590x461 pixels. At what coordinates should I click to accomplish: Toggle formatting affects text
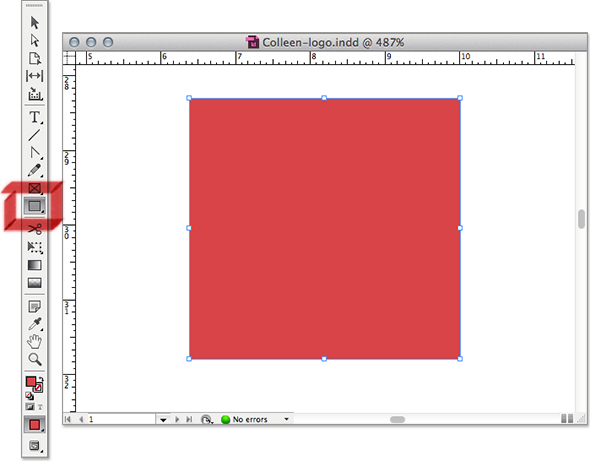click(40, 407)
